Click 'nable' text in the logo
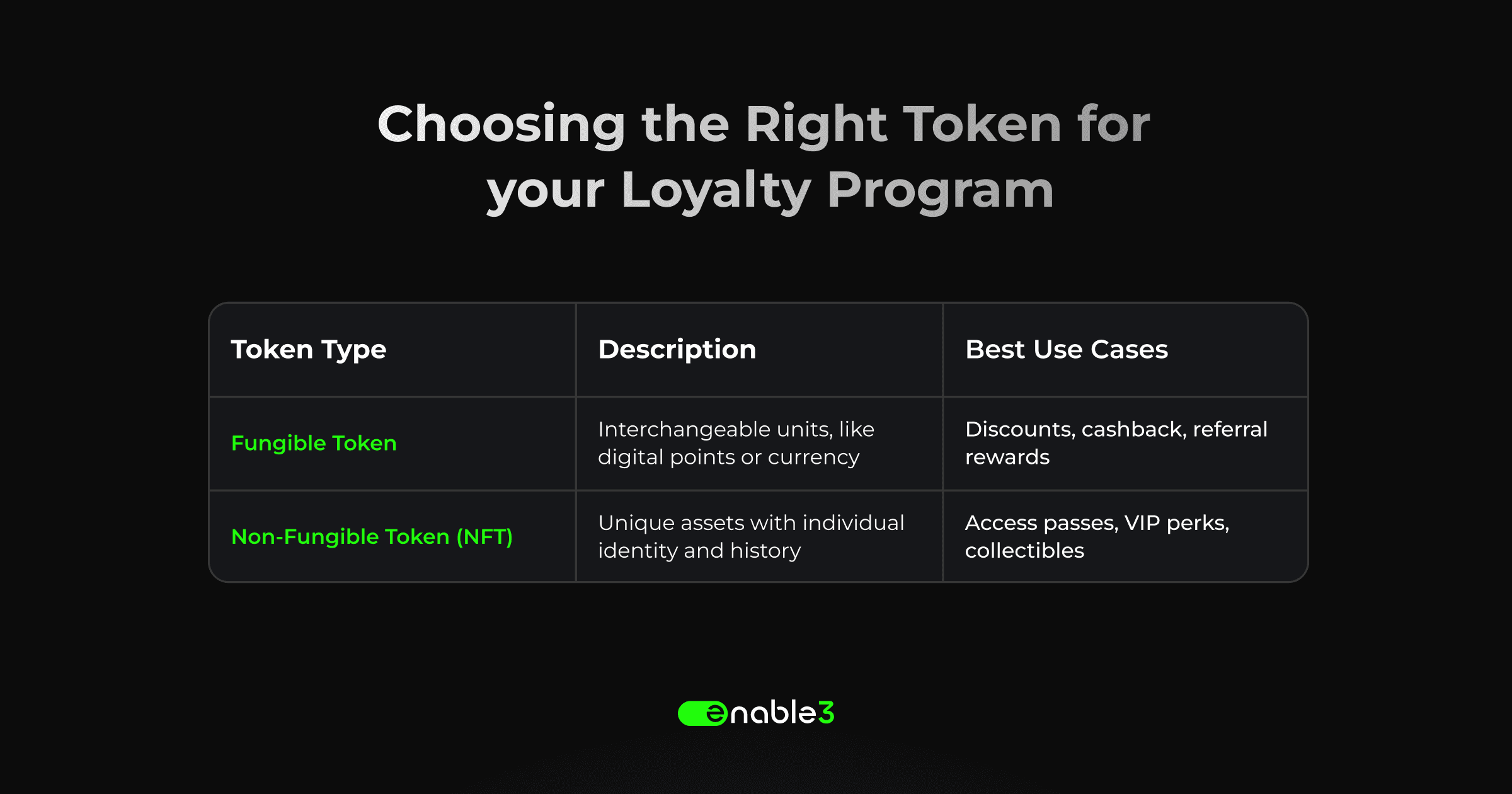Viewport: 1512px width, 794px height. click(x=773, y=713)
